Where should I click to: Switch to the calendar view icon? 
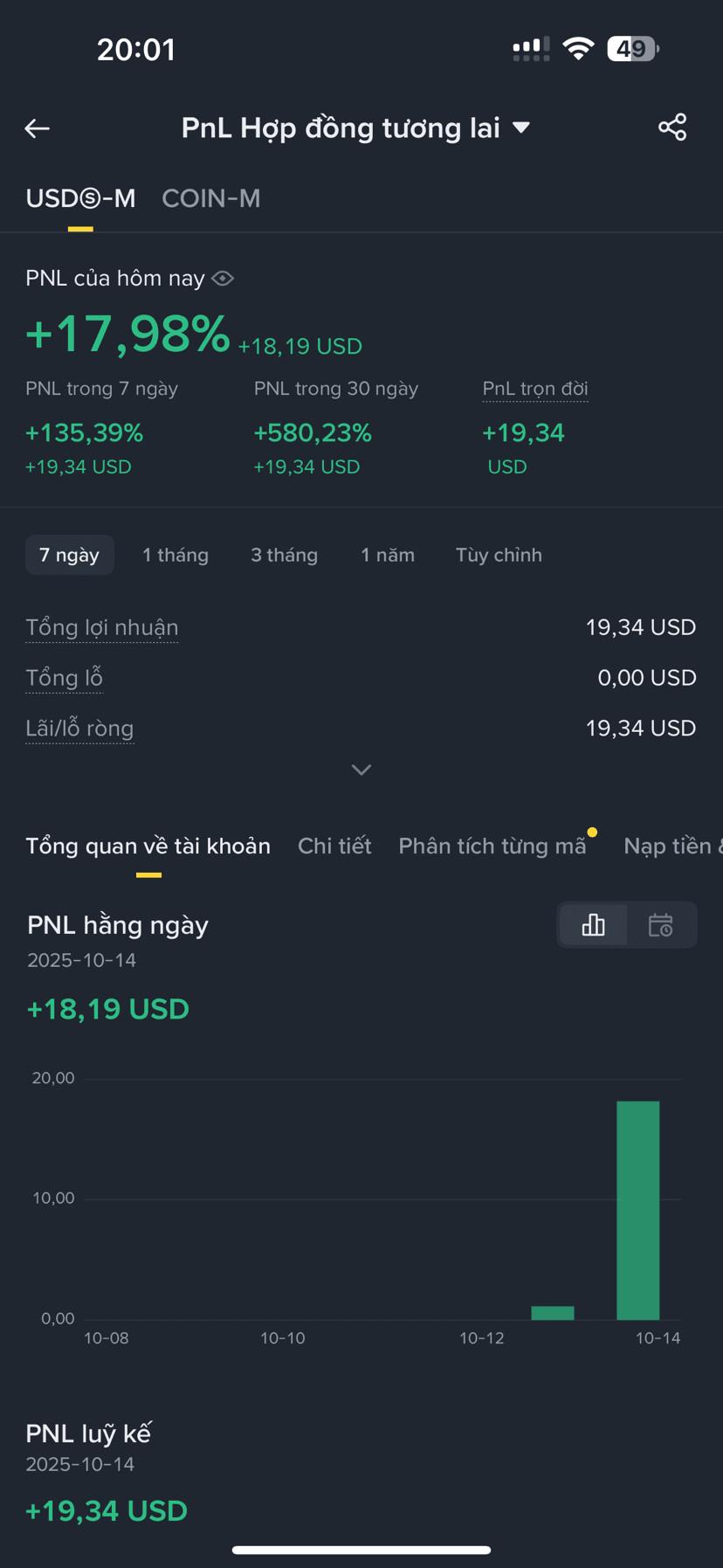click(x=661, y=925)
